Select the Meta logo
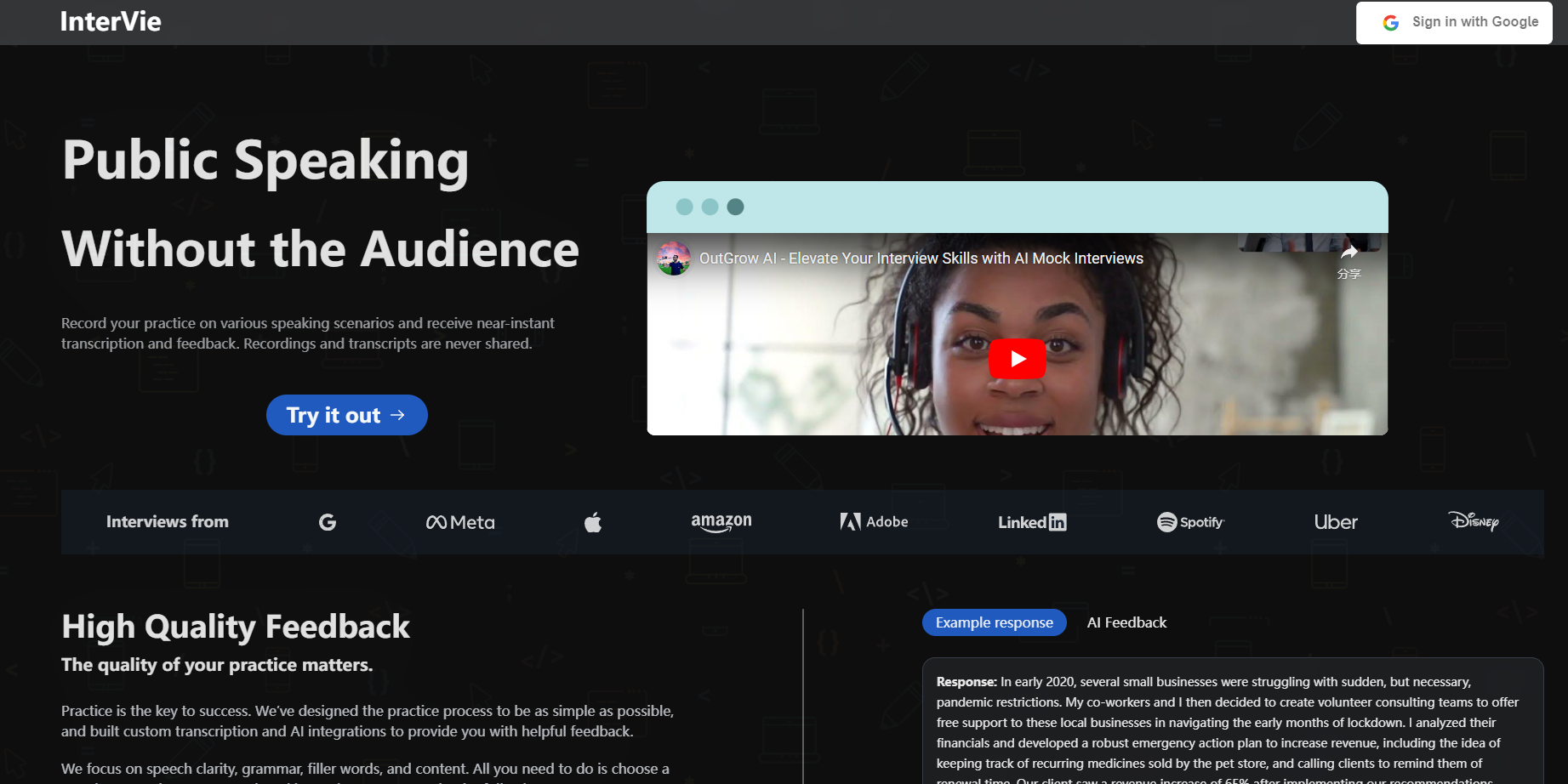The image size is (1568, 784). [460, 522]
